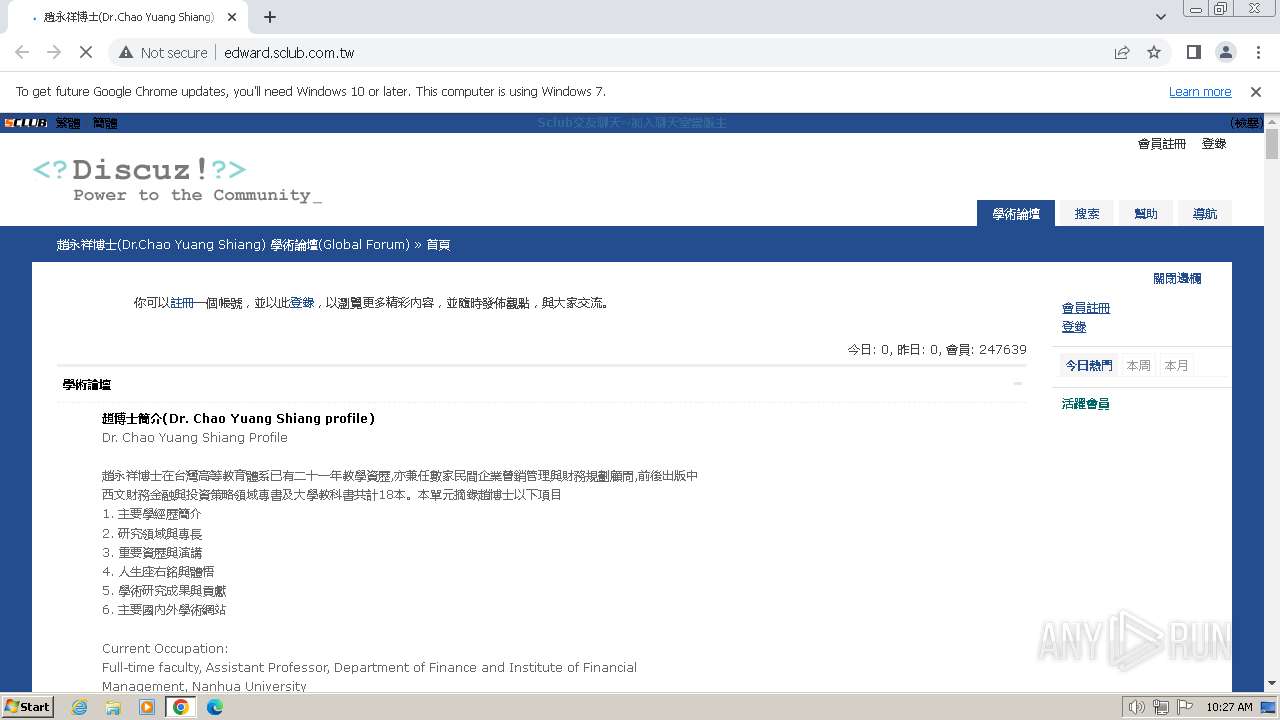The width and height of the screenshot is (1280, 720).
Task: Click the vertical scrollbar thumb
Action: 1272,144
